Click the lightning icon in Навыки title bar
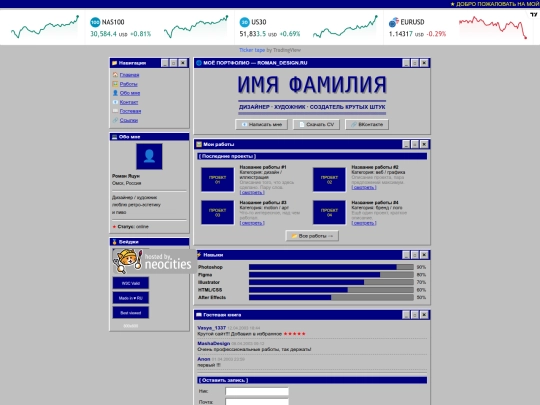The height and width of the screenshot is (405, 540). point(199,255)
